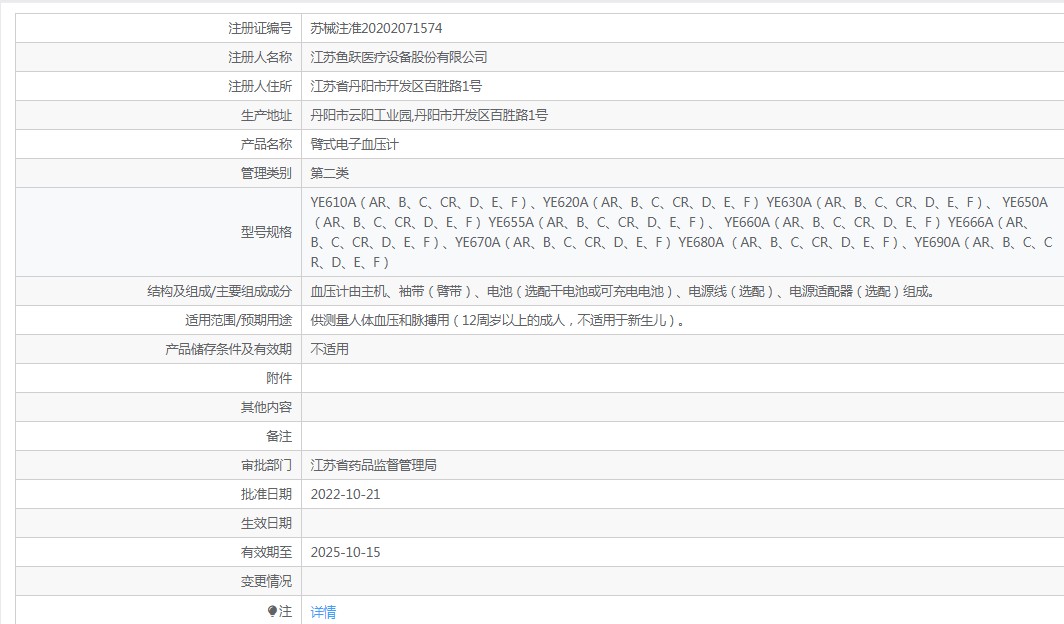Click the lightbulb icon beside 注

point(272,611)
